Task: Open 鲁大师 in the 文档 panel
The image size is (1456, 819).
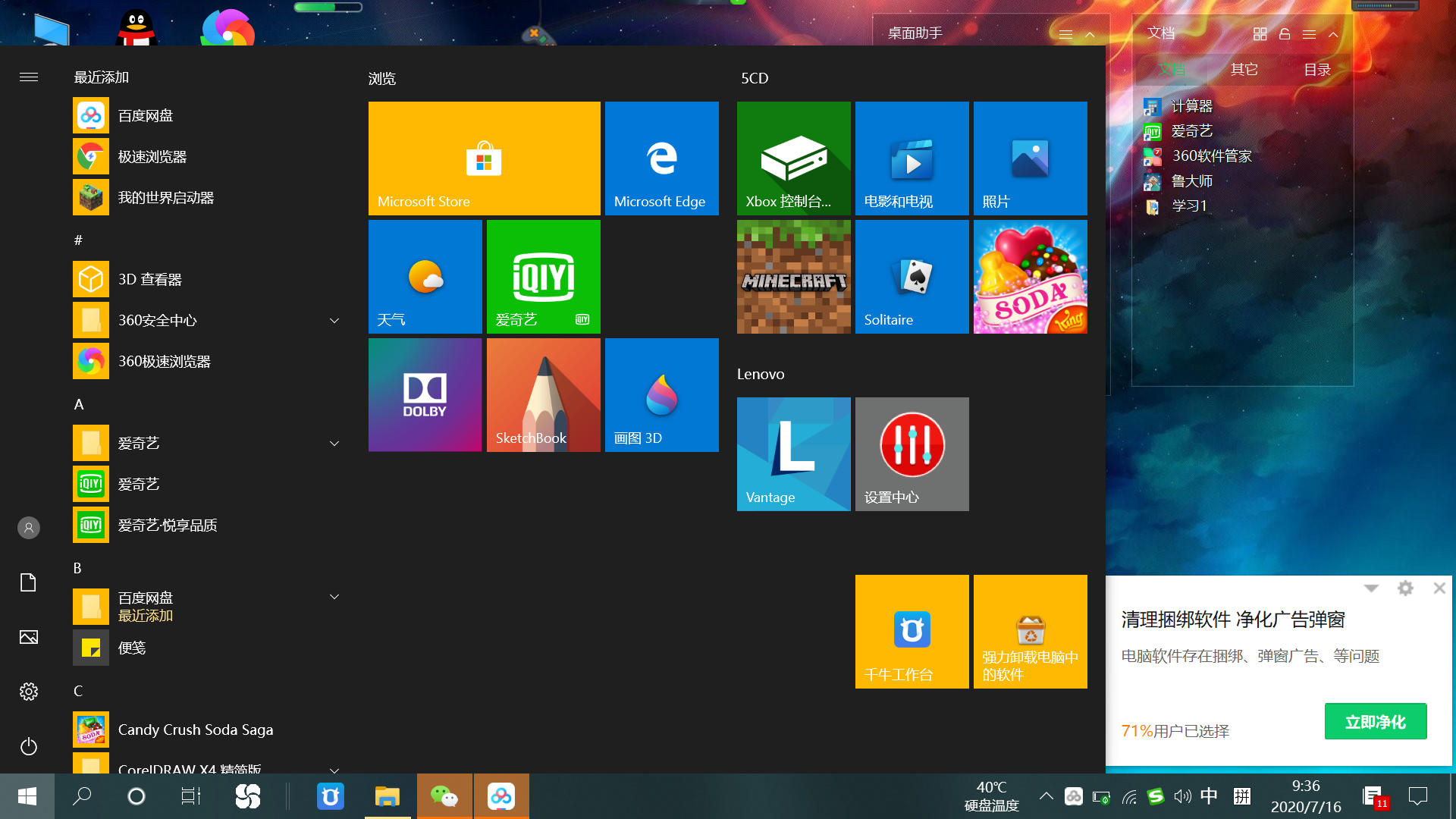Action: pos(1178,181)
